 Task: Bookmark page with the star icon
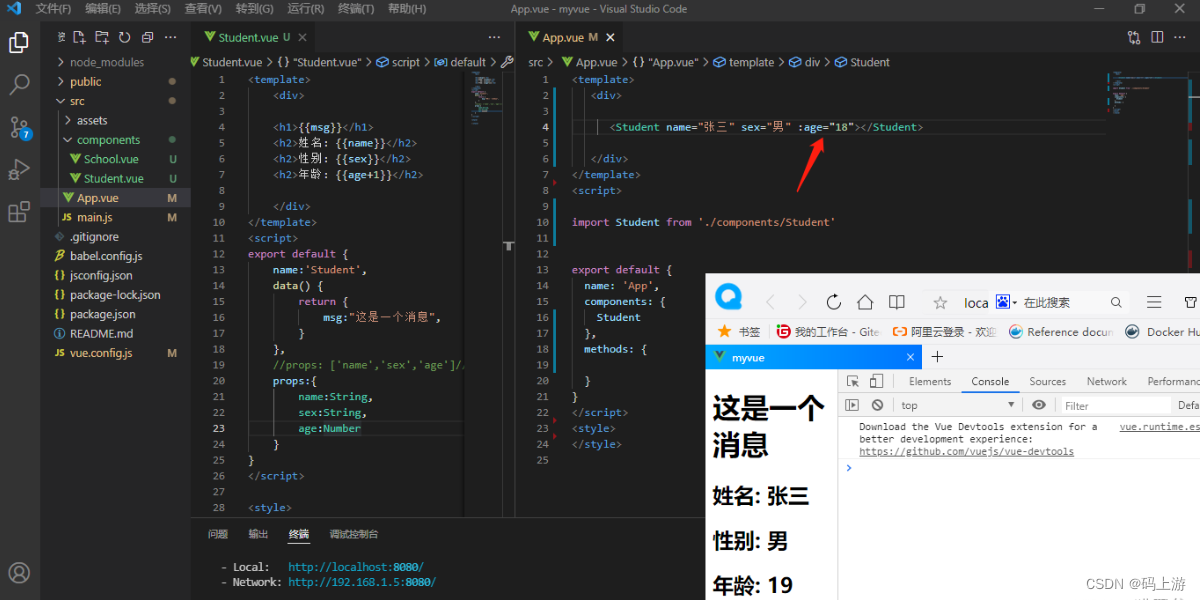(940, 302)
